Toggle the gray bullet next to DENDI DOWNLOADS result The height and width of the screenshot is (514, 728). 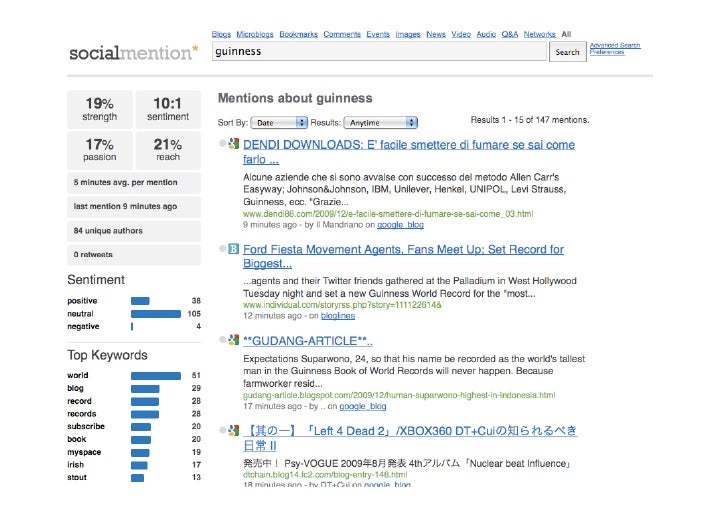coord(222,143)
